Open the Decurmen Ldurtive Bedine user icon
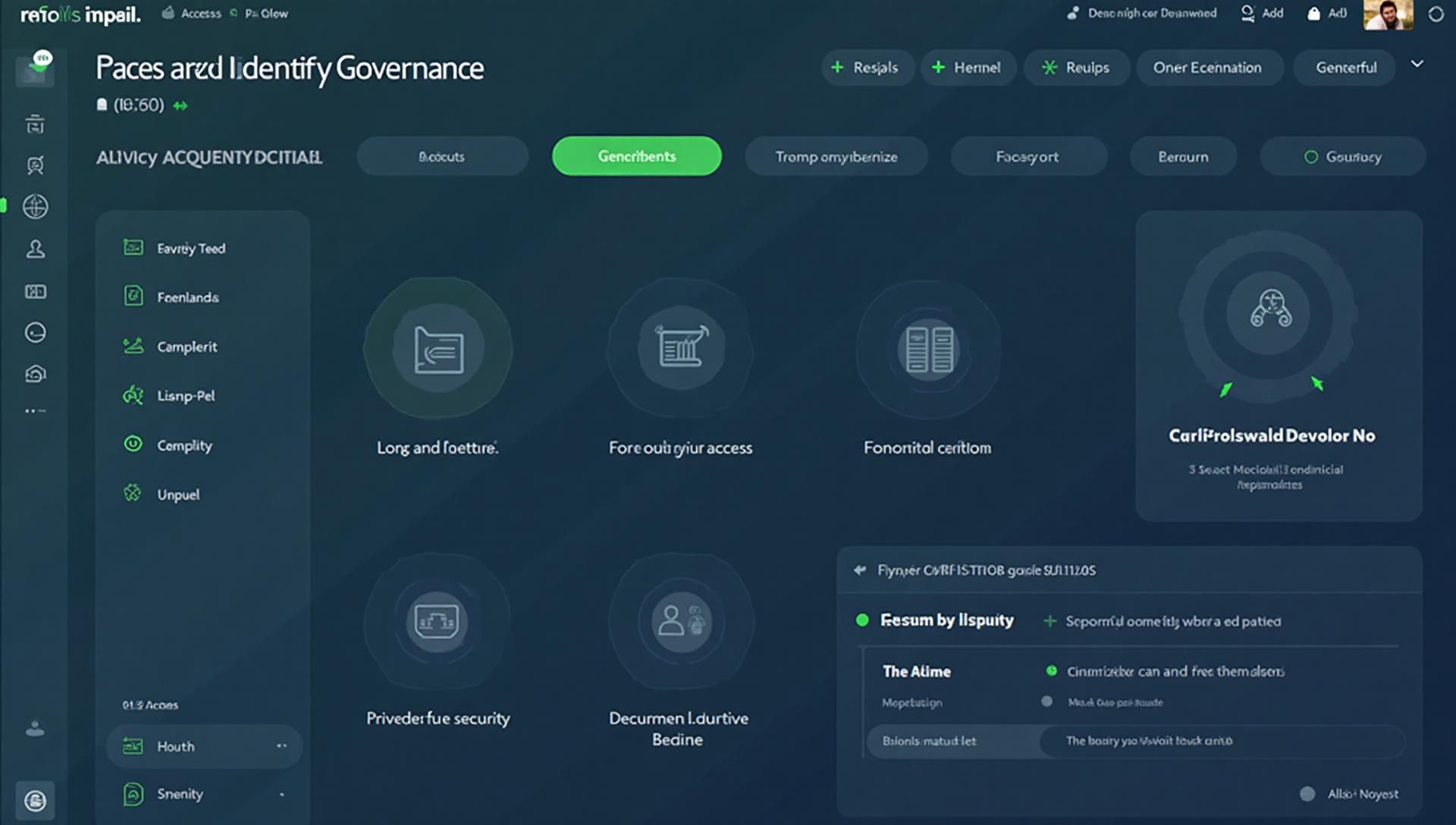This screenshot has height=825, width=1456. (681, 622)
